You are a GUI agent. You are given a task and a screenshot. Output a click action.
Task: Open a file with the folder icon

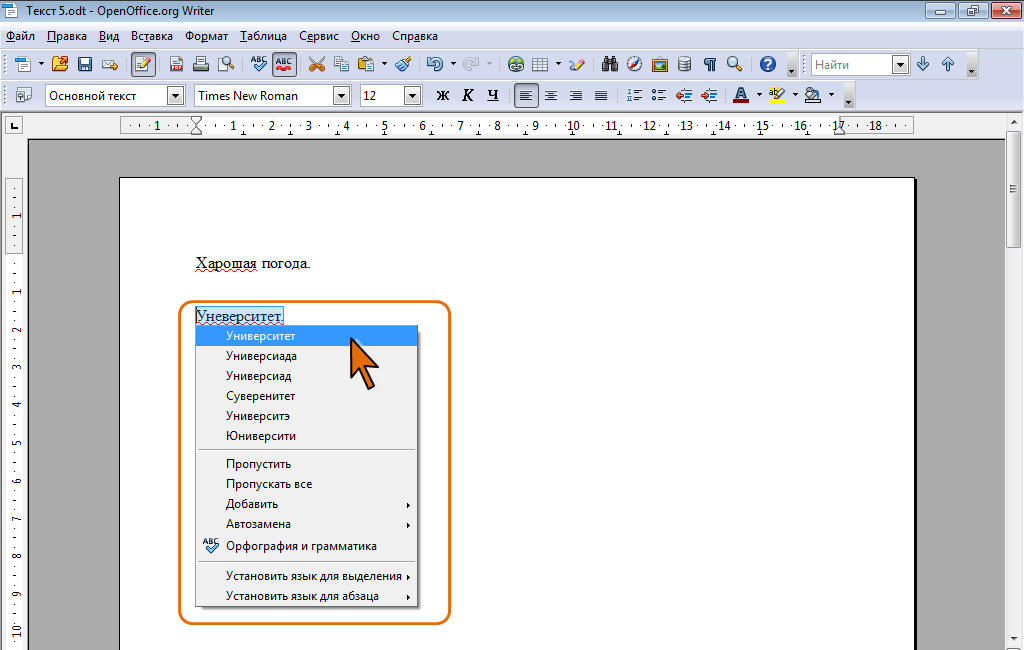point(60,64)
